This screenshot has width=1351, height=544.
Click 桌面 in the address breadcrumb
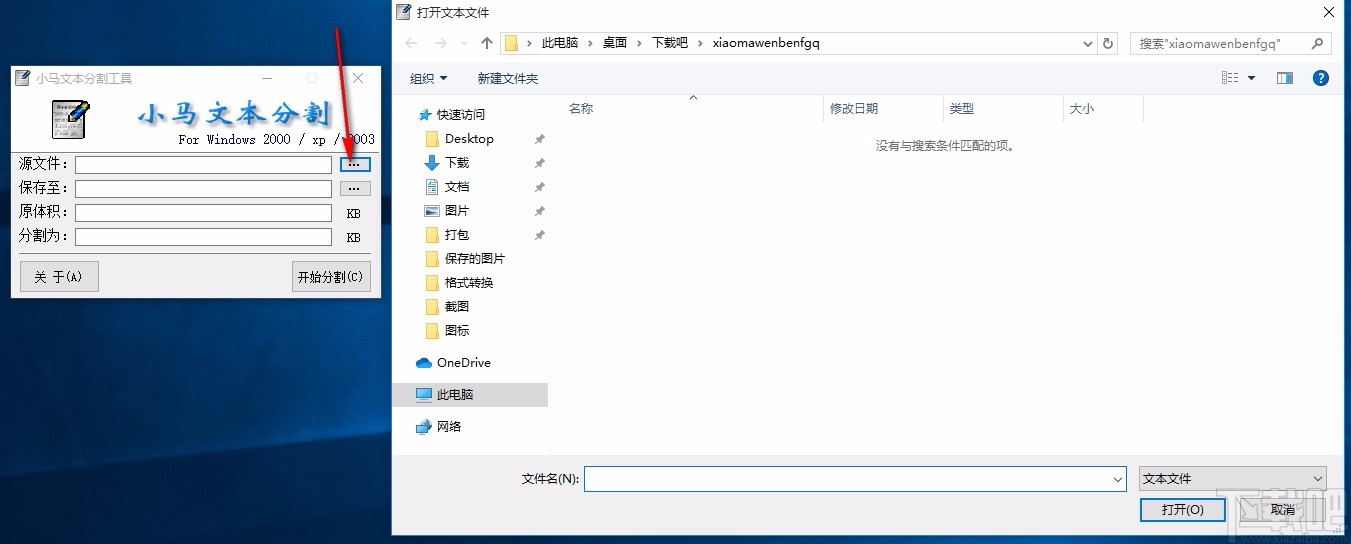pos(615,43)
